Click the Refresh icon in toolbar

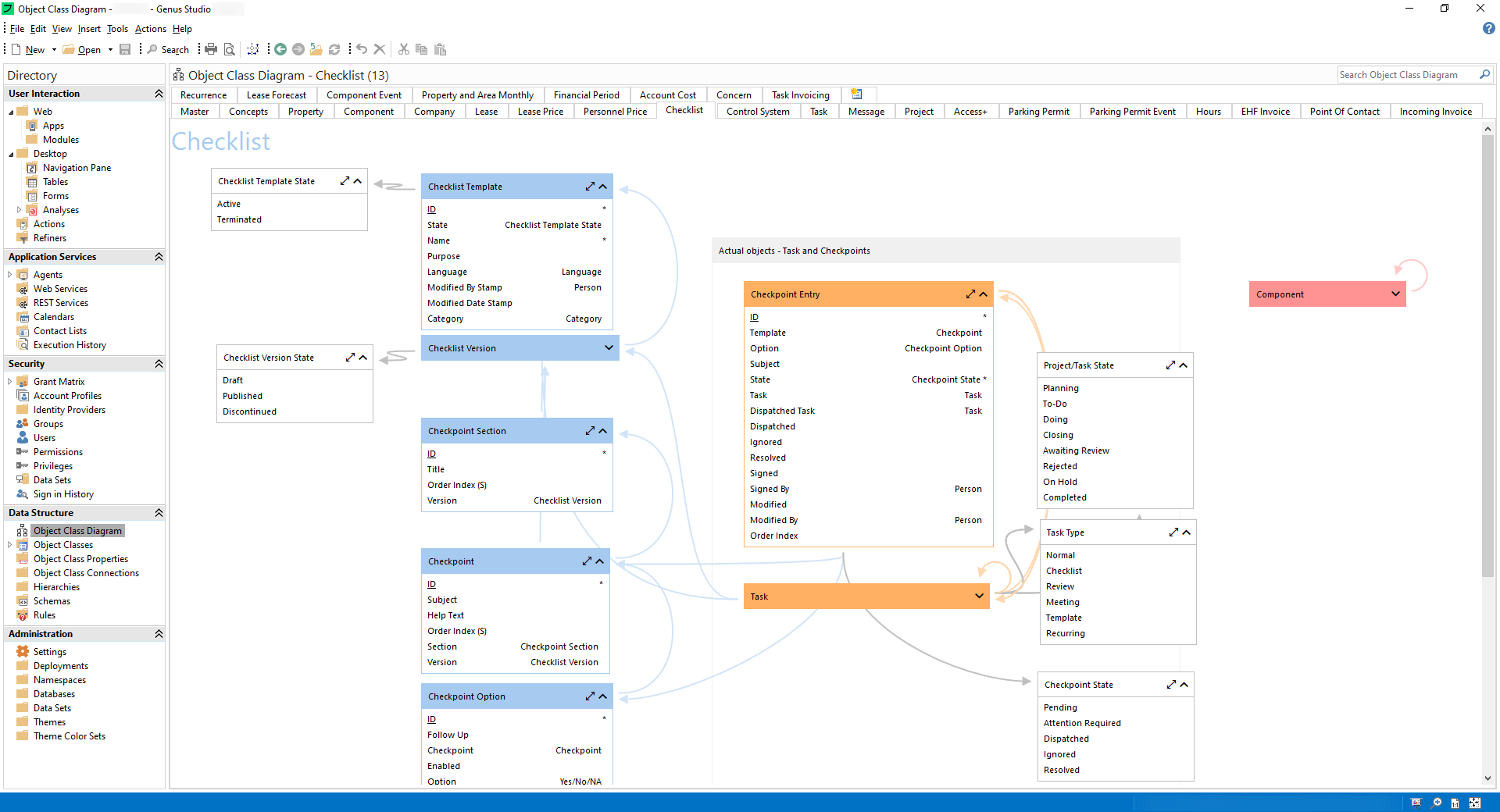click(334, 49)
